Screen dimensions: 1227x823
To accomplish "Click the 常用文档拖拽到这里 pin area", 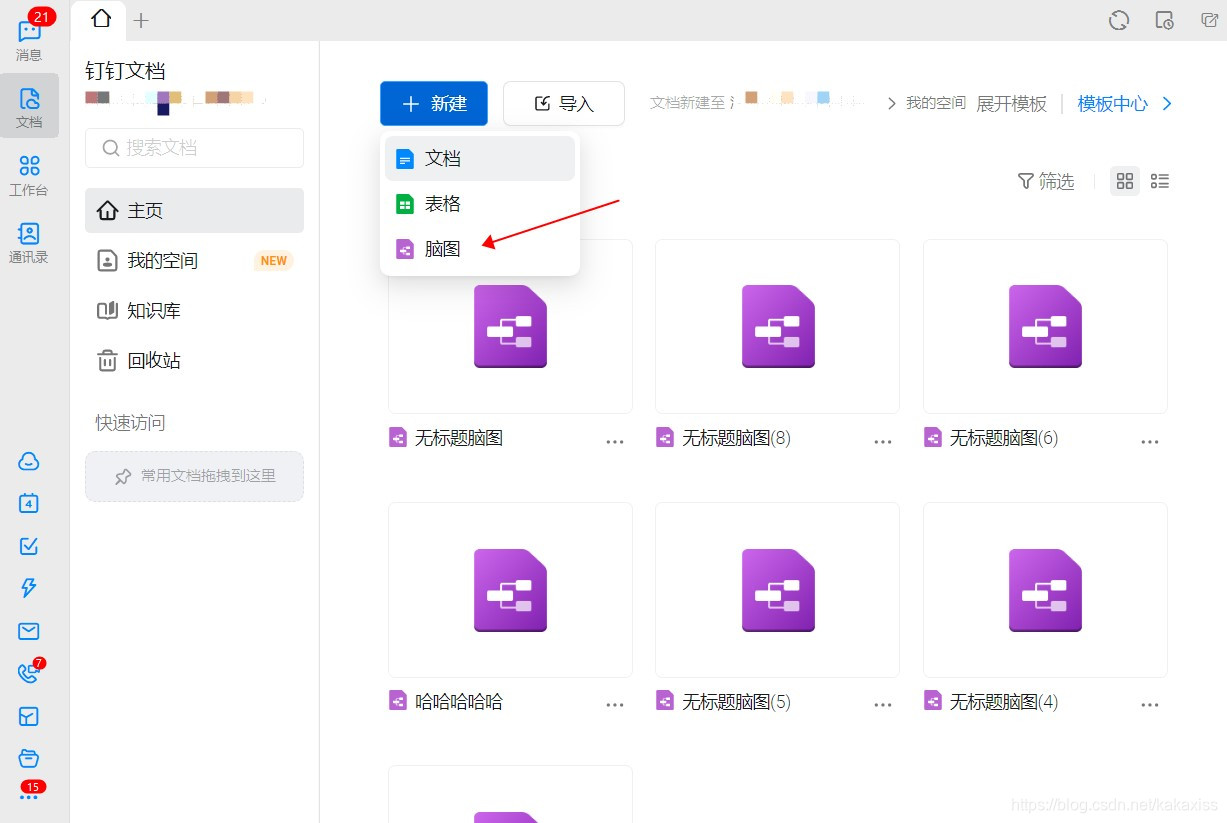I will (x=194, y=476).
